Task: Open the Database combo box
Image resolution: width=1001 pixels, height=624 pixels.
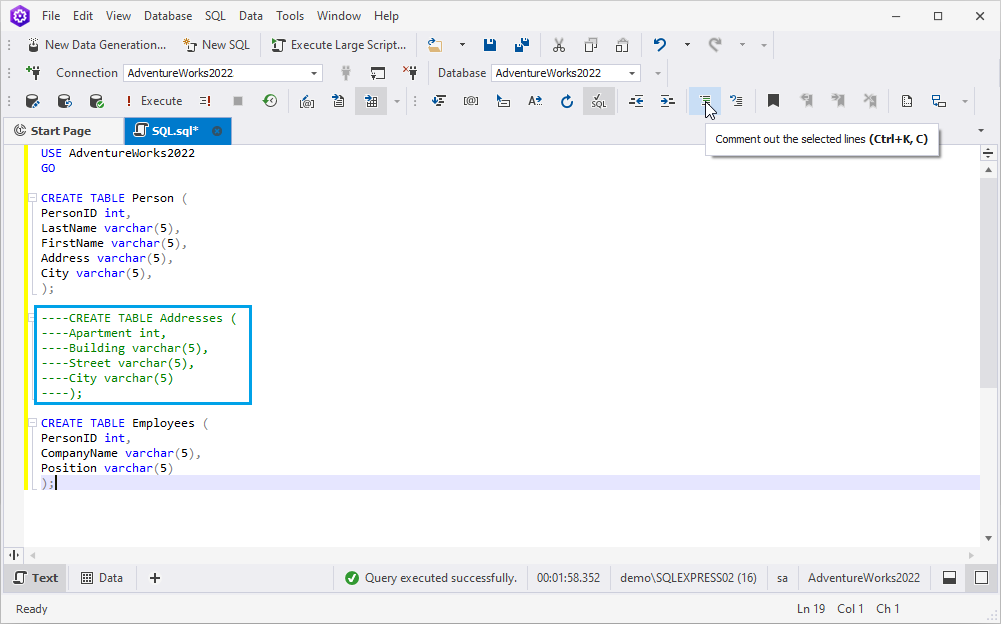Action: point(566,73)
